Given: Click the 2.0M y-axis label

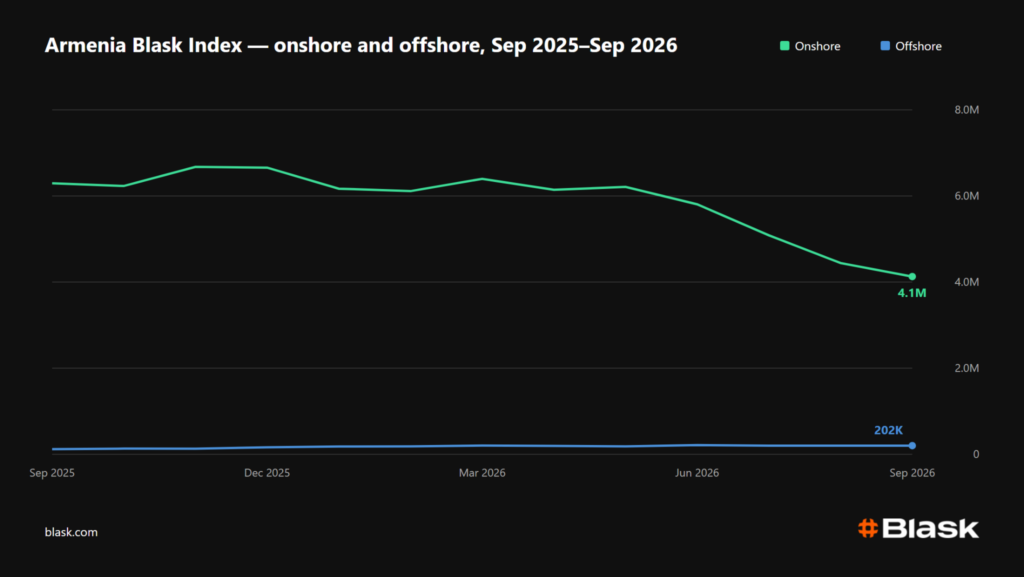Looking at the screenshot, I should coord(967,368).
